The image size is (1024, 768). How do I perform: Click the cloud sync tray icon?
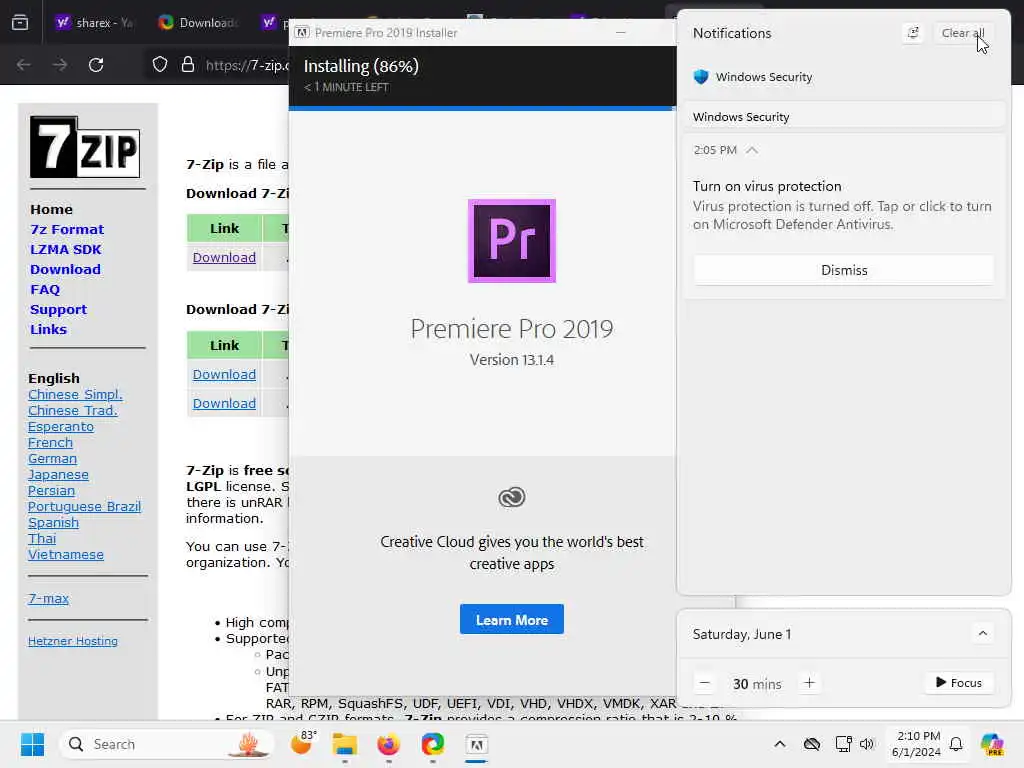tap(812, 744)
